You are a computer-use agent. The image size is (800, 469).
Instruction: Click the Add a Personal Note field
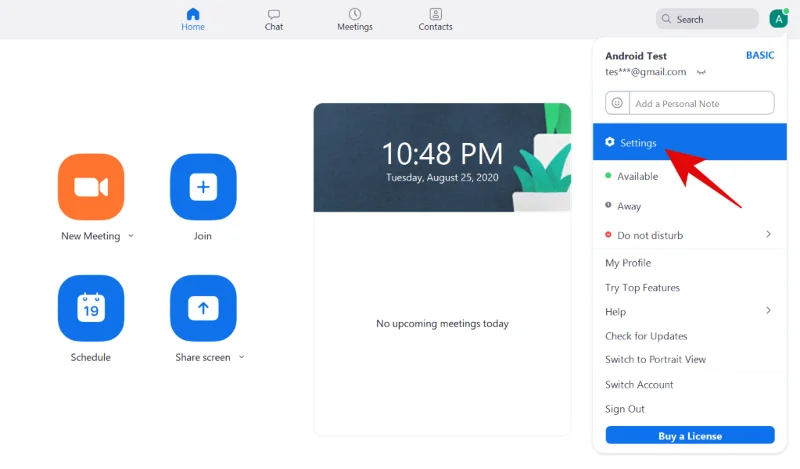coord(700,103)
